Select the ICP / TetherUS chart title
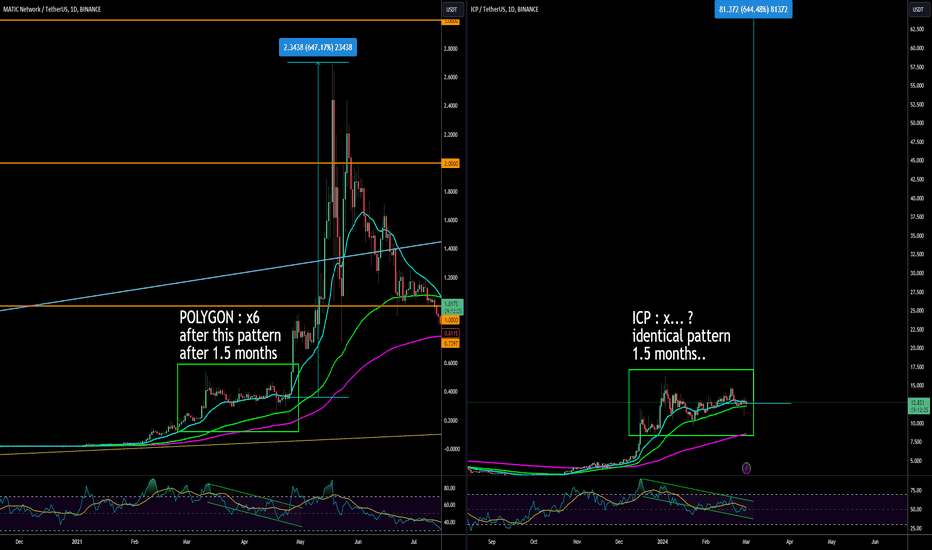The width and height of the screenshot is (932, 550). [x=504, y=10]
